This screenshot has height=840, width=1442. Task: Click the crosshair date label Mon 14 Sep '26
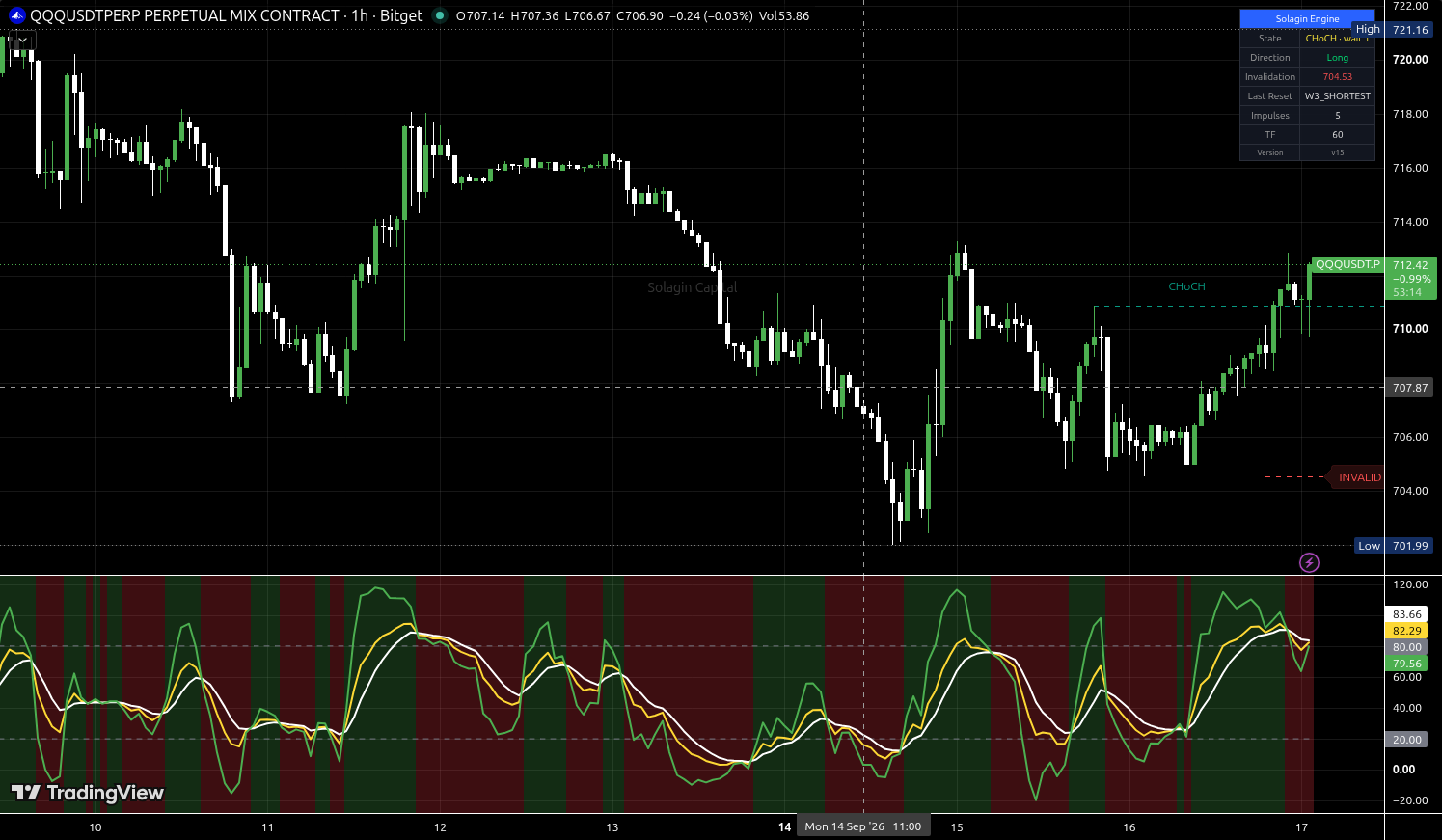point(863,826)
